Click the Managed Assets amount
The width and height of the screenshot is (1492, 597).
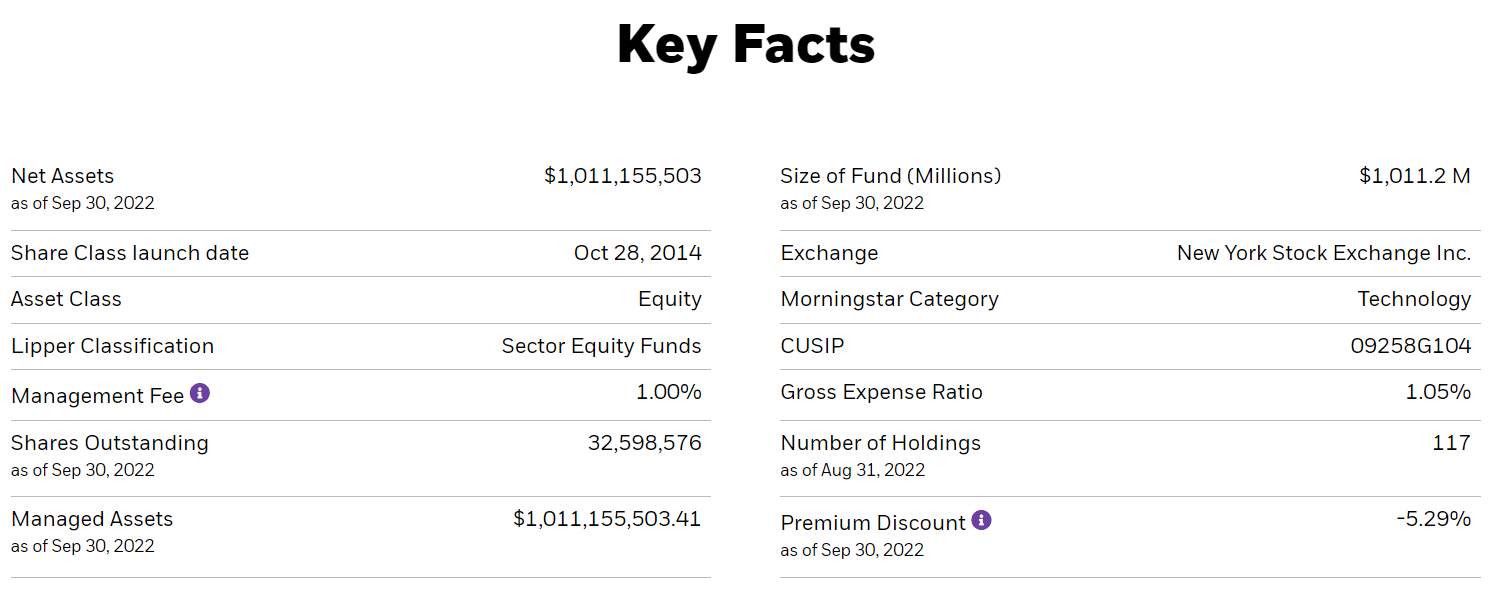tap(606, 519)
